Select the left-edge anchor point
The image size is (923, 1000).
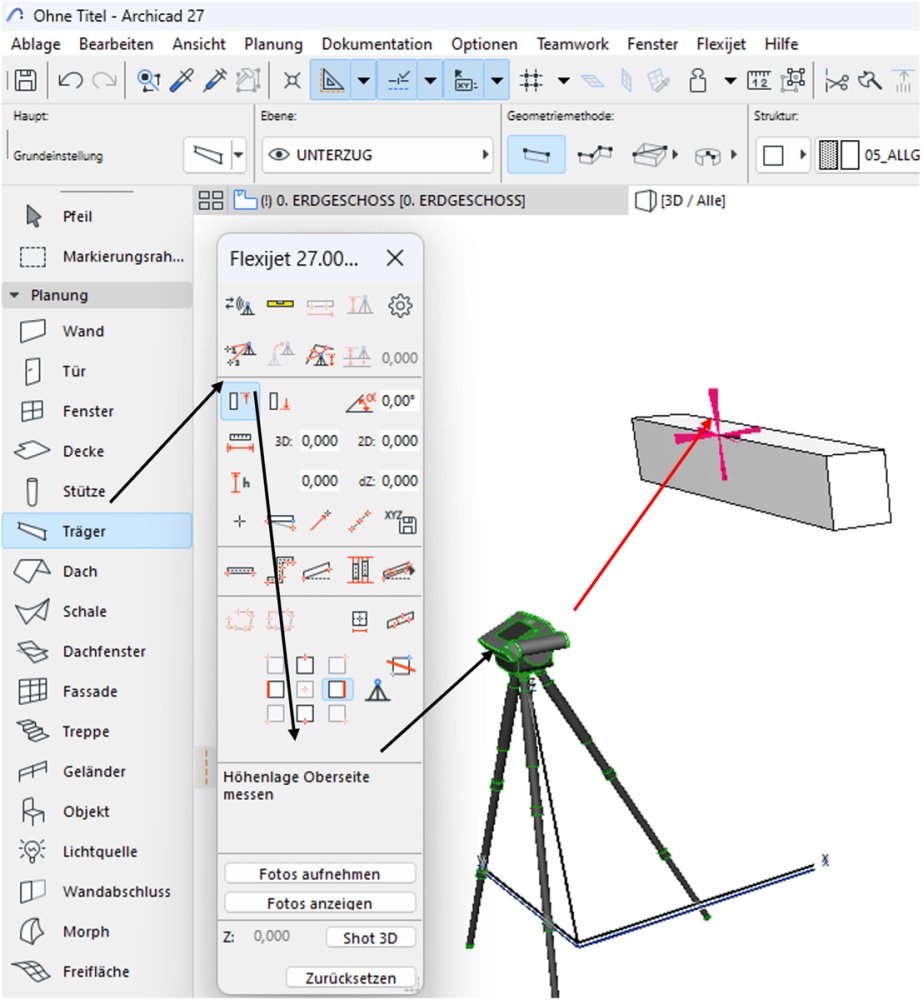pos(276,689)
